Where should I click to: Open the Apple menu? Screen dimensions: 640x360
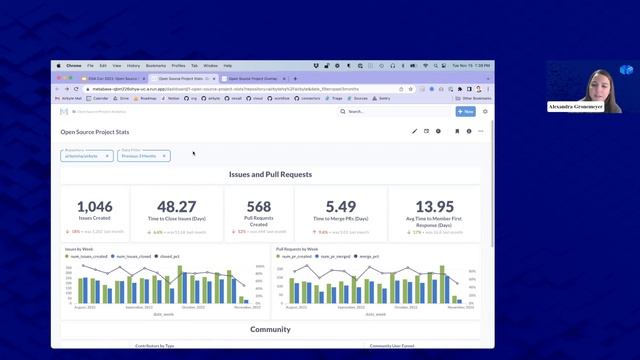58,66
